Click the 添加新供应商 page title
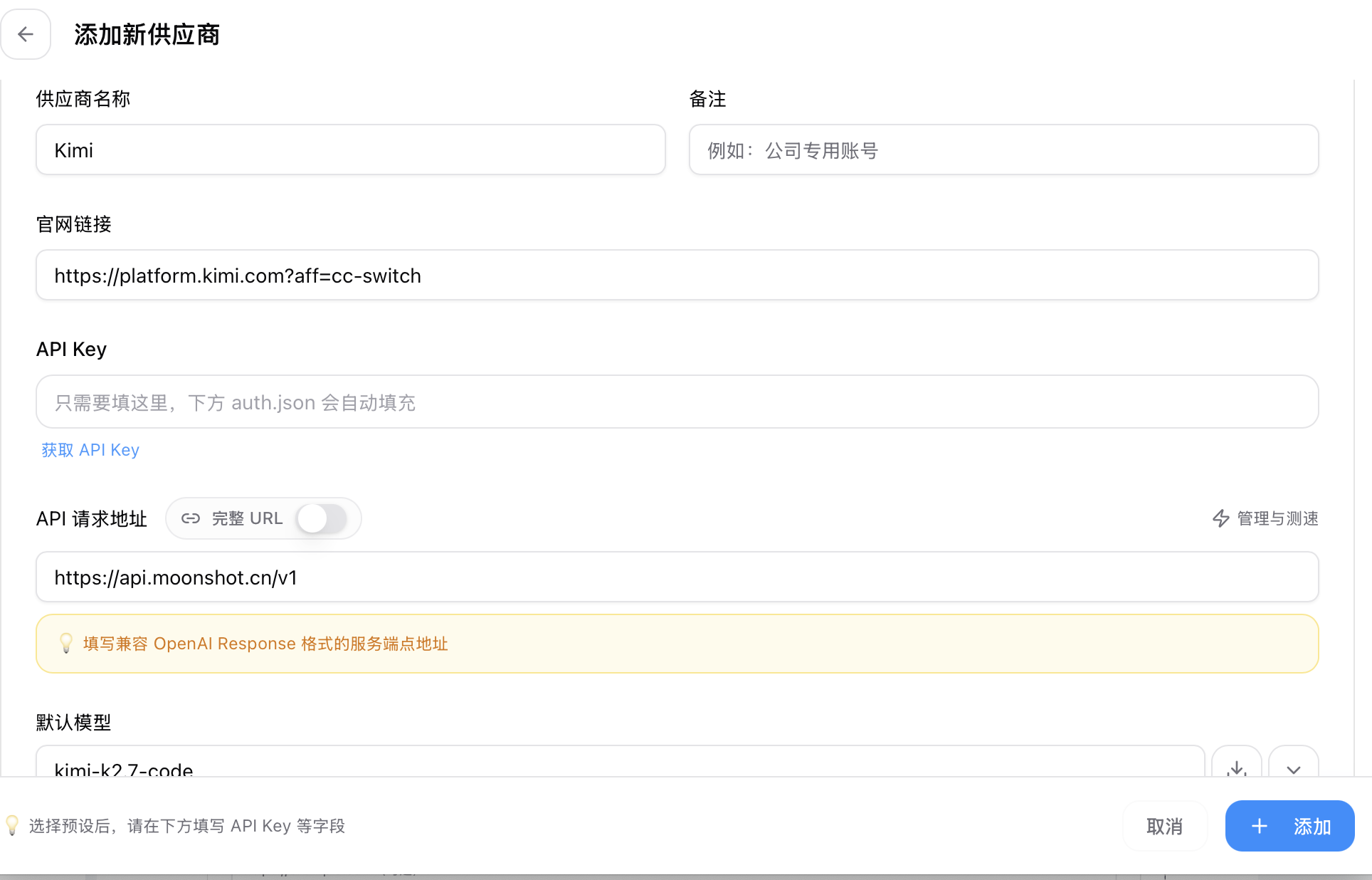The height and width of the screenshot is (880, 1372). coord(147,34)
